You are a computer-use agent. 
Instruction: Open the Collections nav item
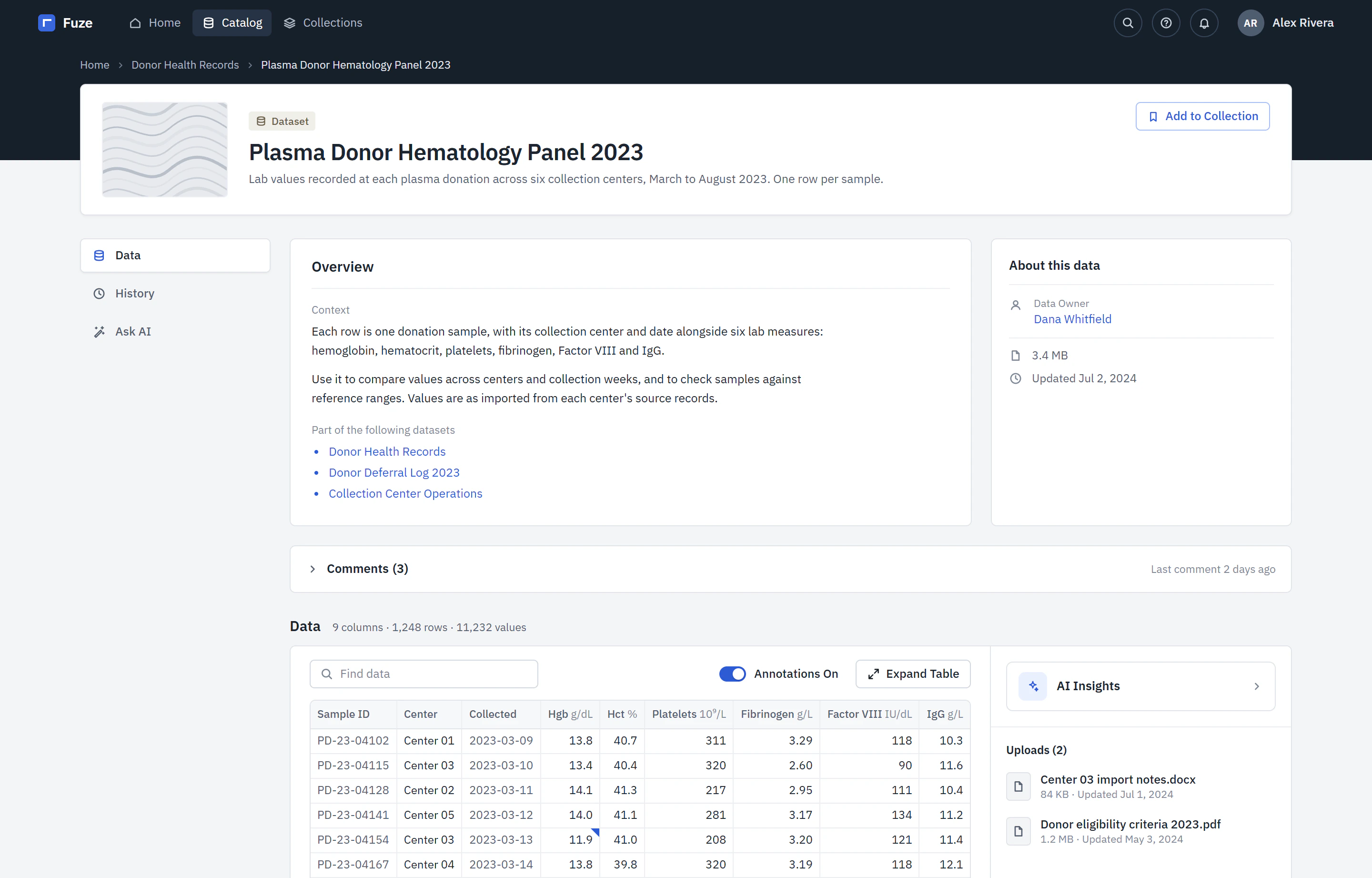pos(323,23)
